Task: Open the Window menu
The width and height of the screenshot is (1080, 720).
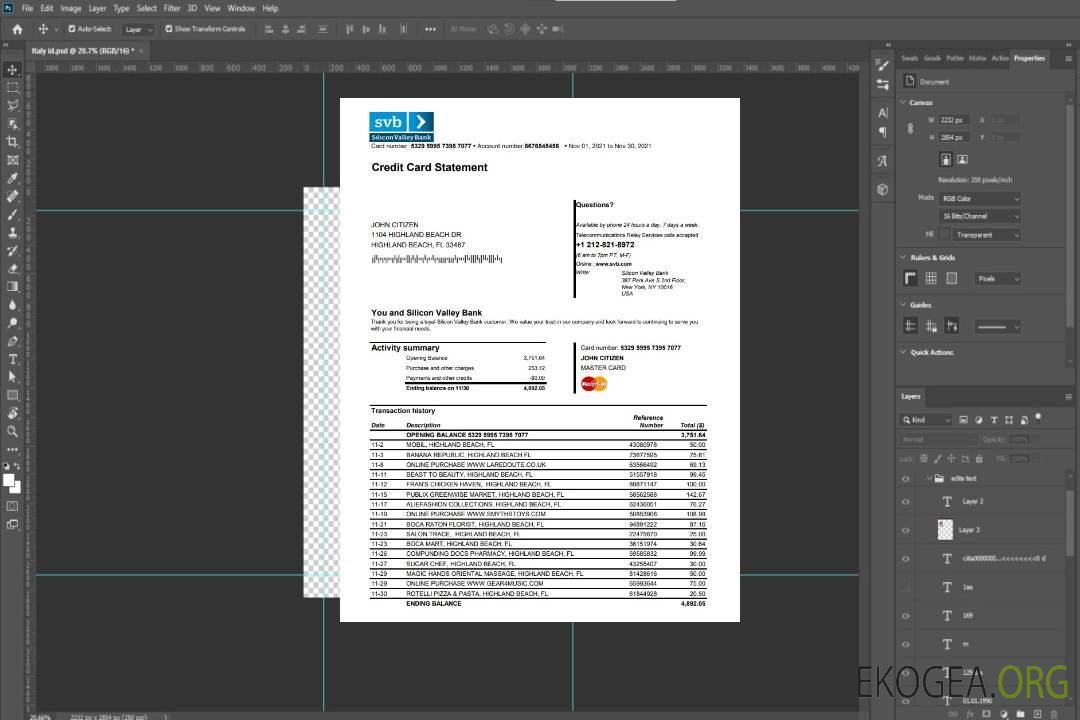Action: point(241,8)
